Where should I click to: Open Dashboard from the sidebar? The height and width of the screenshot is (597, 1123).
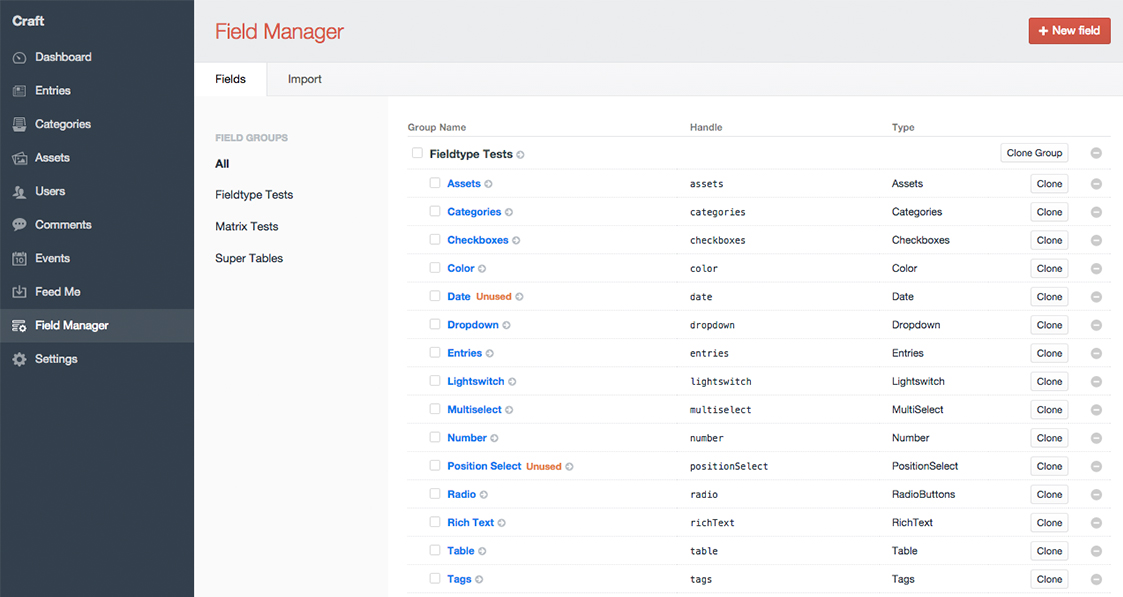point(63,57)
